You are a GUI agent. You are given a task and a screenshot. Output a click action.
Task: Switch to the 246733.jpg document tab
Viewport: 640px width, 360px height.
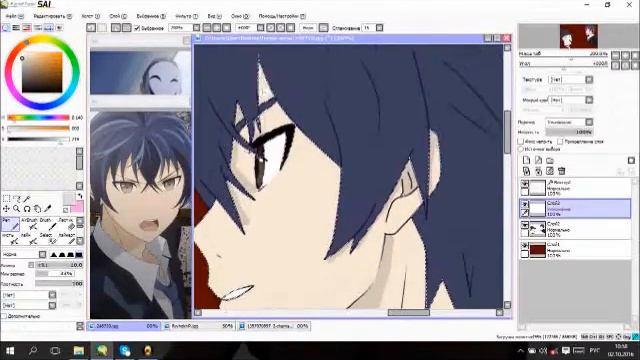tap(124, 326)
